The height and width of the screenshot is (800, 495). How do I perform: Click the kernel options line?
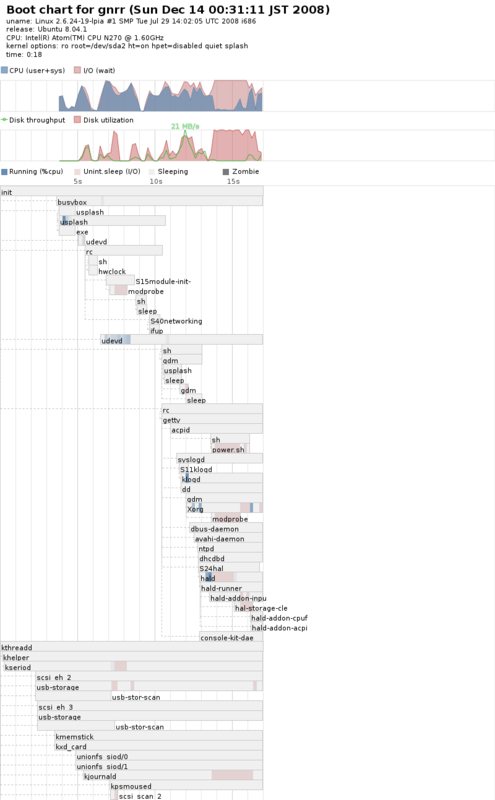point(127,46)
